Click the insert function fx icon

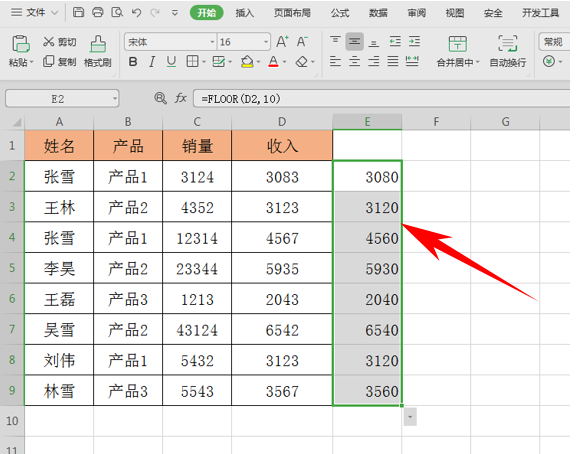tap(181, 98)
